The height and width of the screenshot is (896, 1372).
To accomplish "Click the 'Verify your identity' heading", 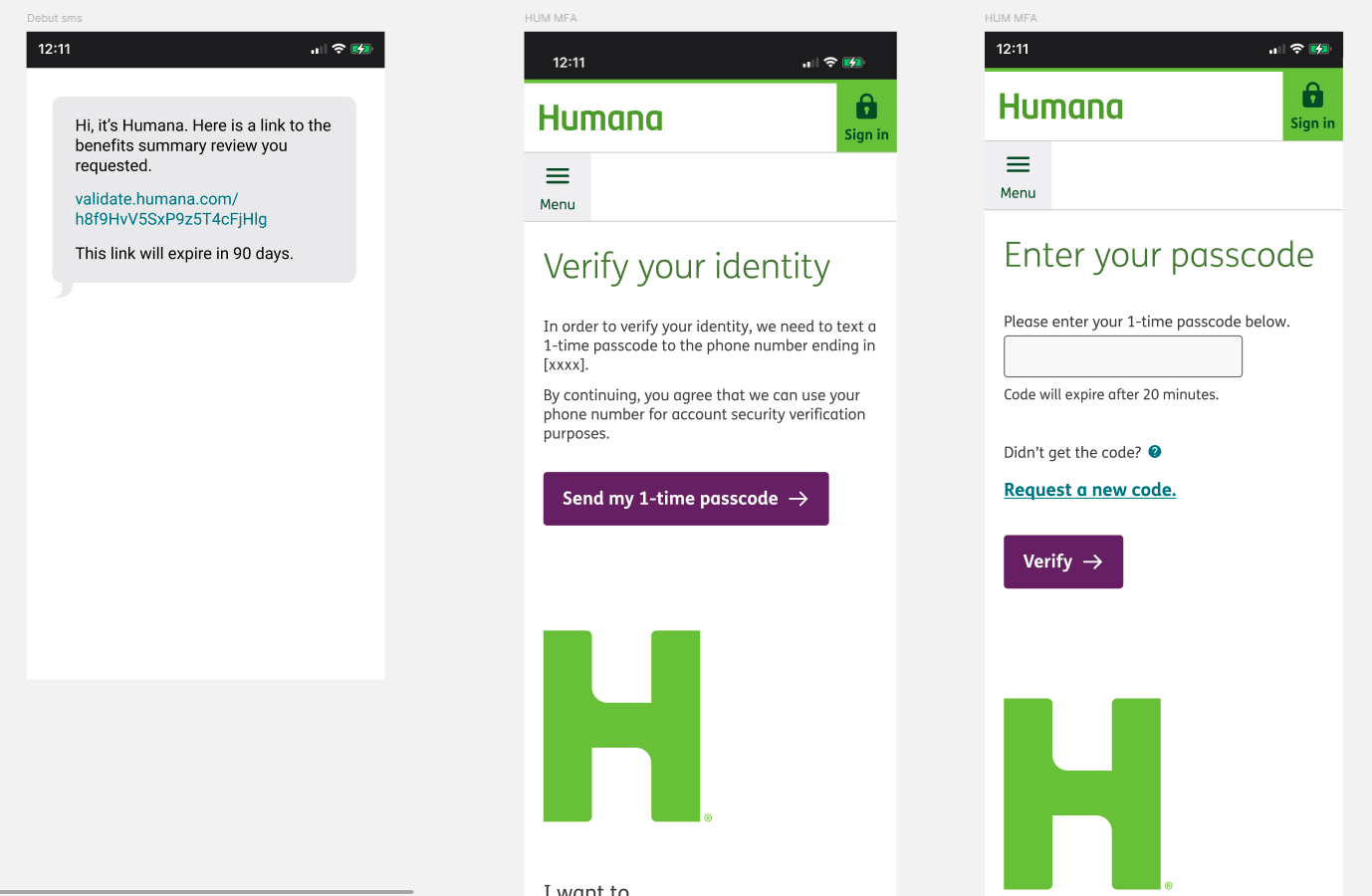I will click(x=687, y=267).
